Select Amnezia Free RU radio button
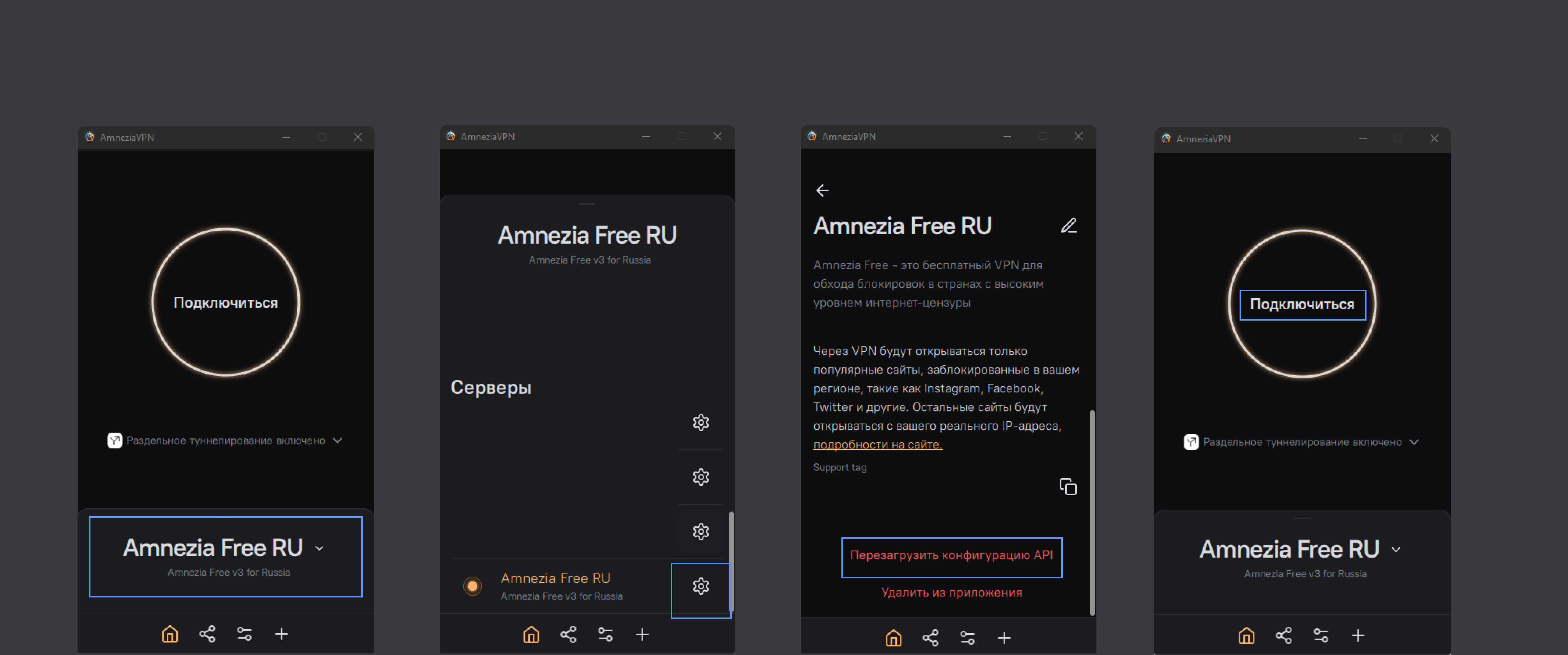 coord(472,586)
